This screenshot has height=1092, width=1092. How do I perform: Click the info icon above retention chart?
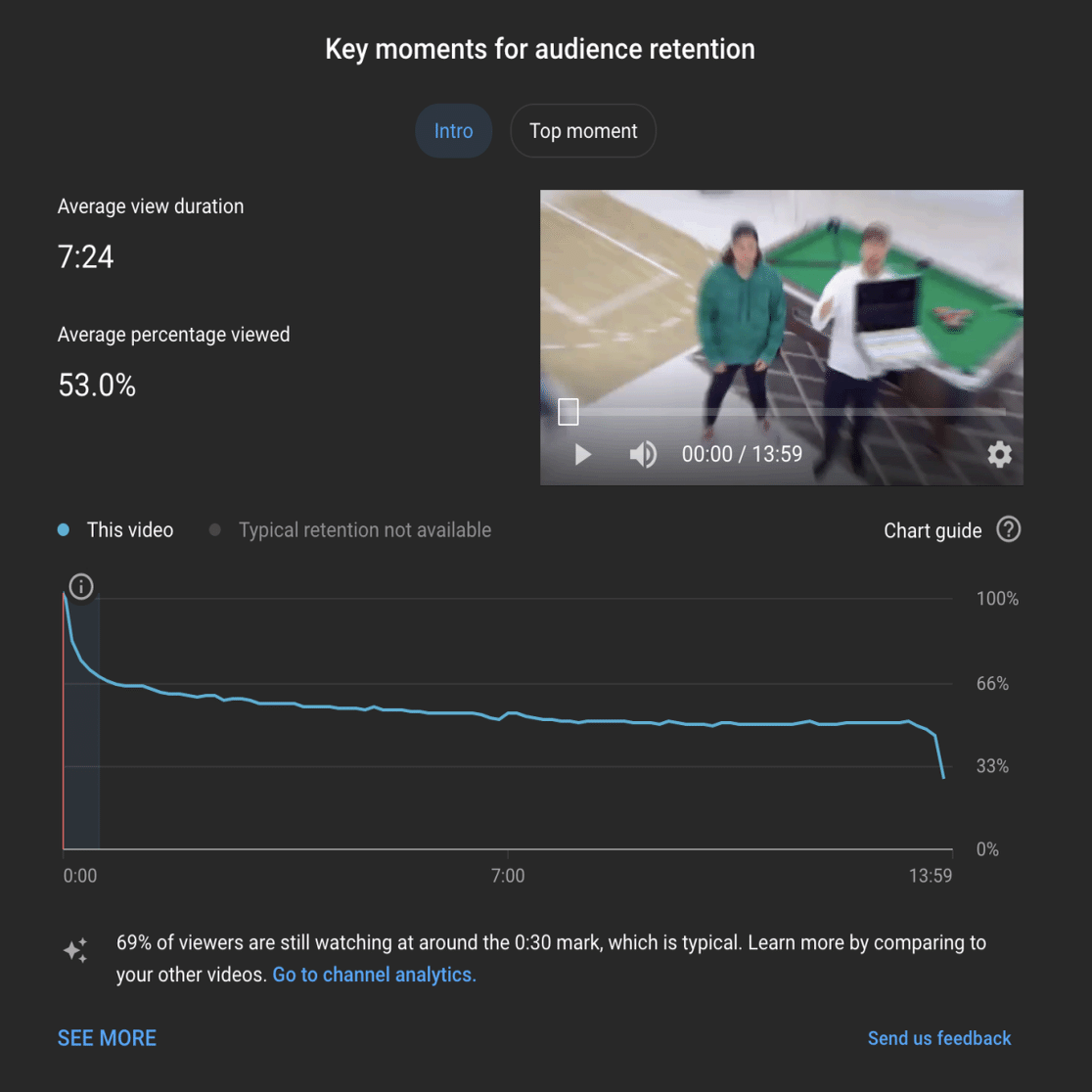pyautogui.click(x=81, y=586)
